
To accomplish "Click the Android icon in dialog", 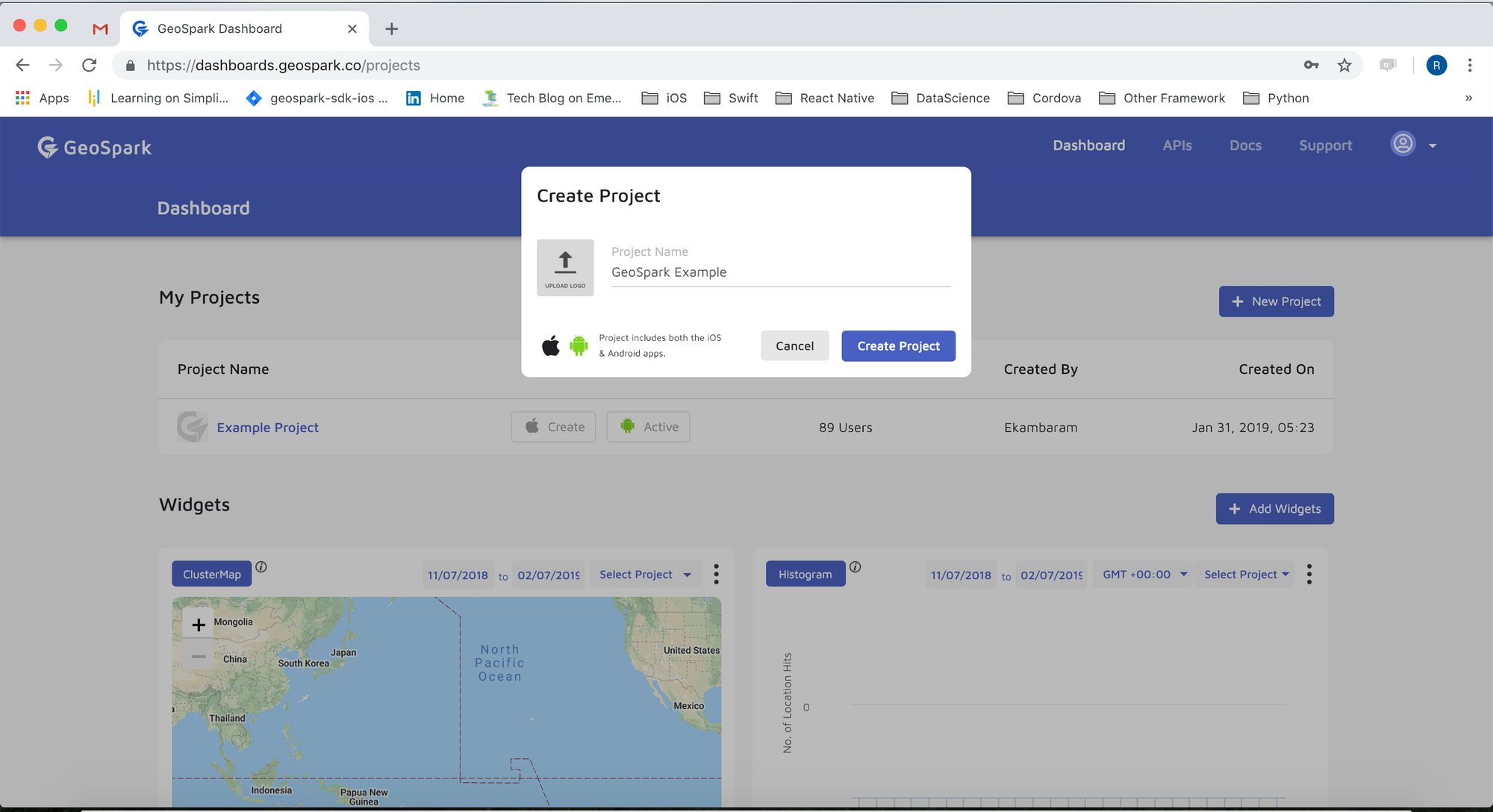I will click(579, 346).
